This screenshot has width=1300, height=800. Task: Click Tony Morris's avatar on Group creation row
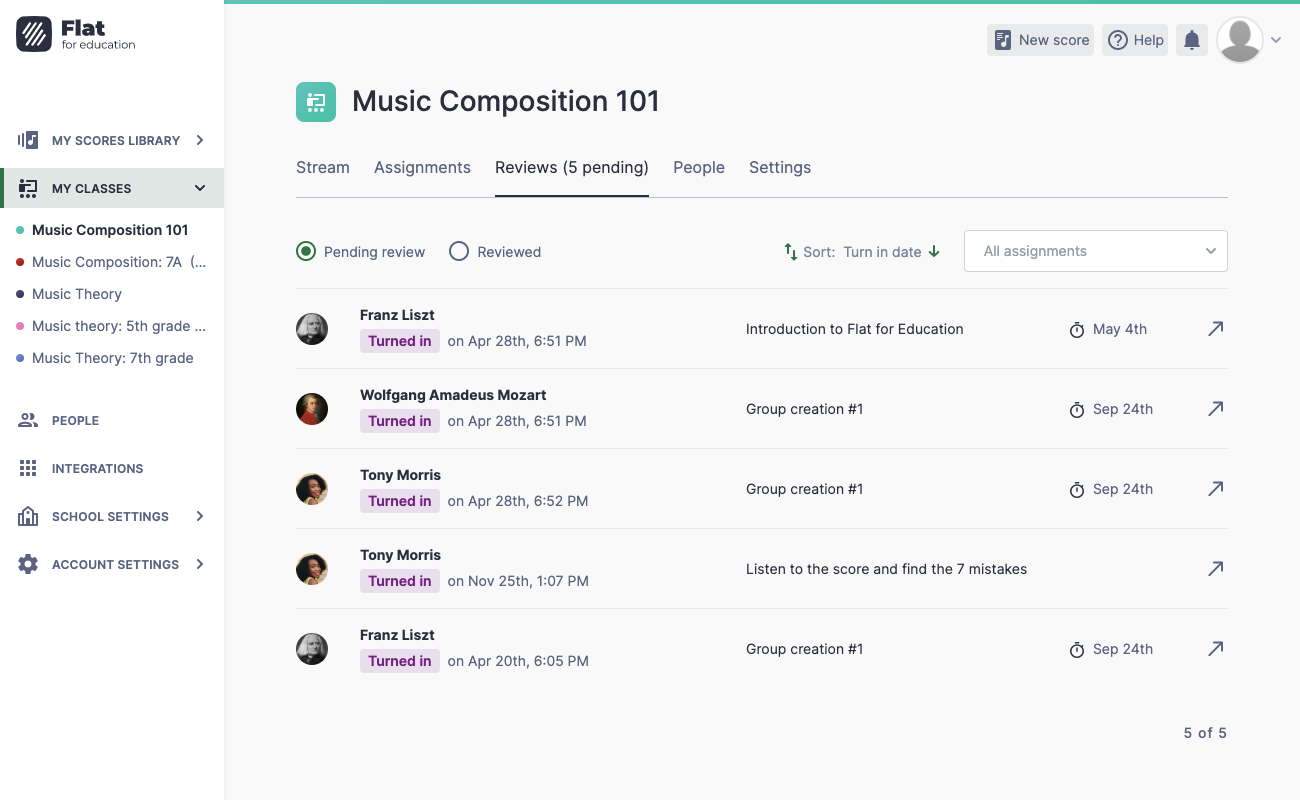[x=312, y=489]
